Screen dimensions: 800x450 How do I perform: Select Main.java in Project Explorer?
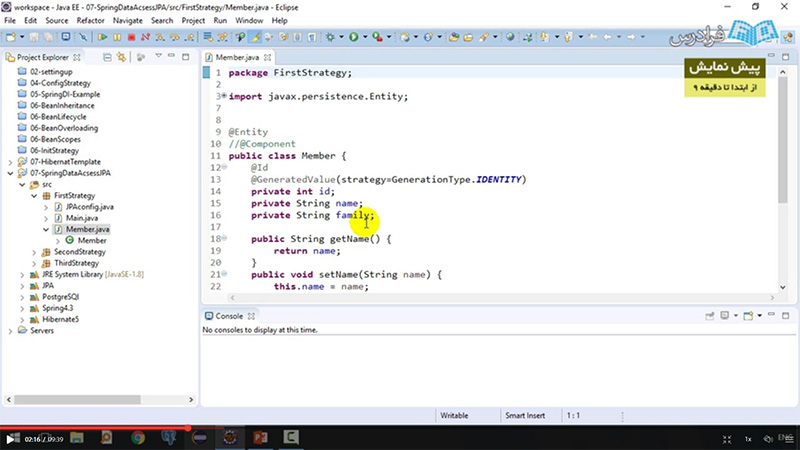point(81,218)
